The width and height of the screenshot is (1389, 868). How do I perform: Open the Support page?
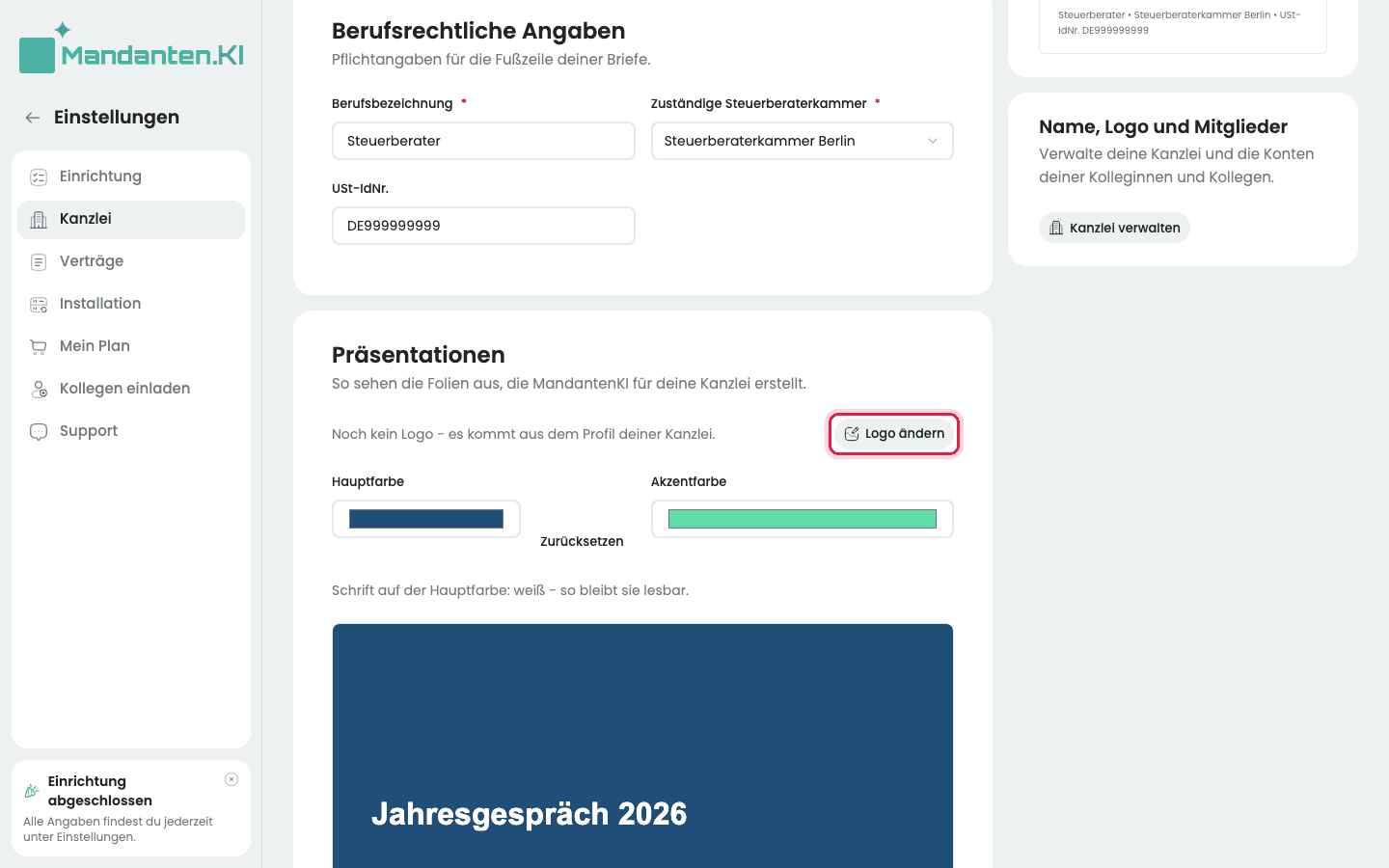pos(131,431)
